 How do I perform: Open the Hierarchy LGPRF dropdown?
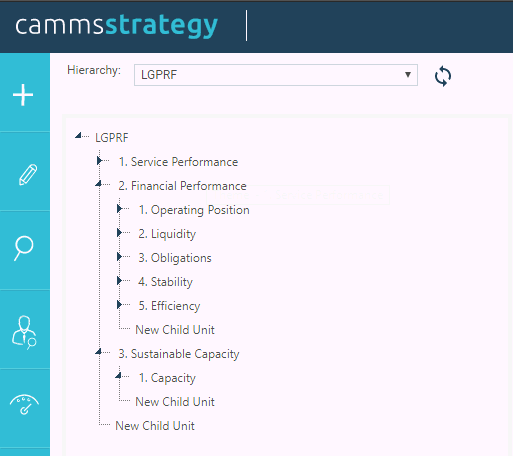point(276,75)
